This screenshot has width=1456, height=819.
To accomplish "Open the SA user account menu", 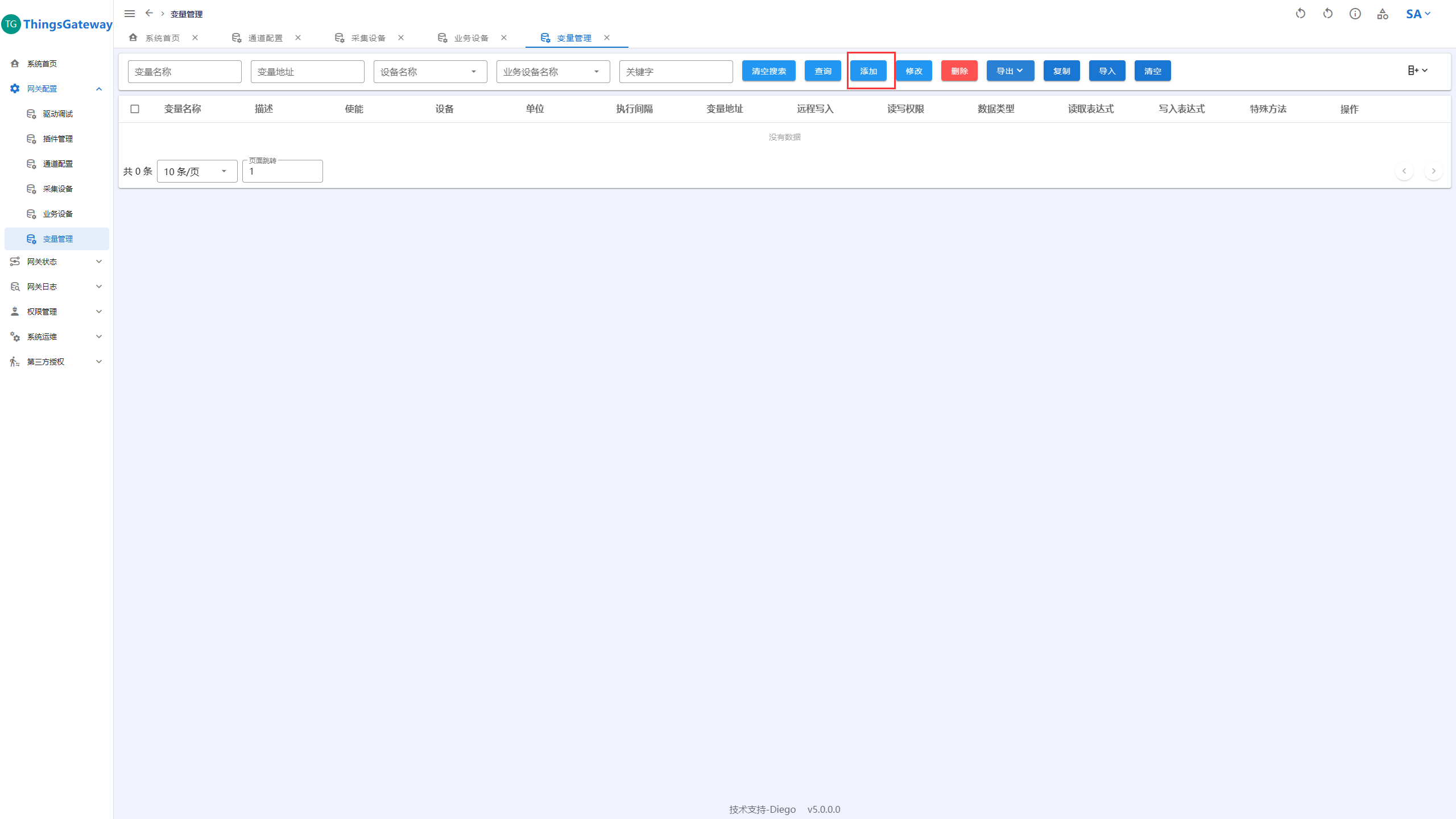I will pyautogui.click(x=1418, y=14).
